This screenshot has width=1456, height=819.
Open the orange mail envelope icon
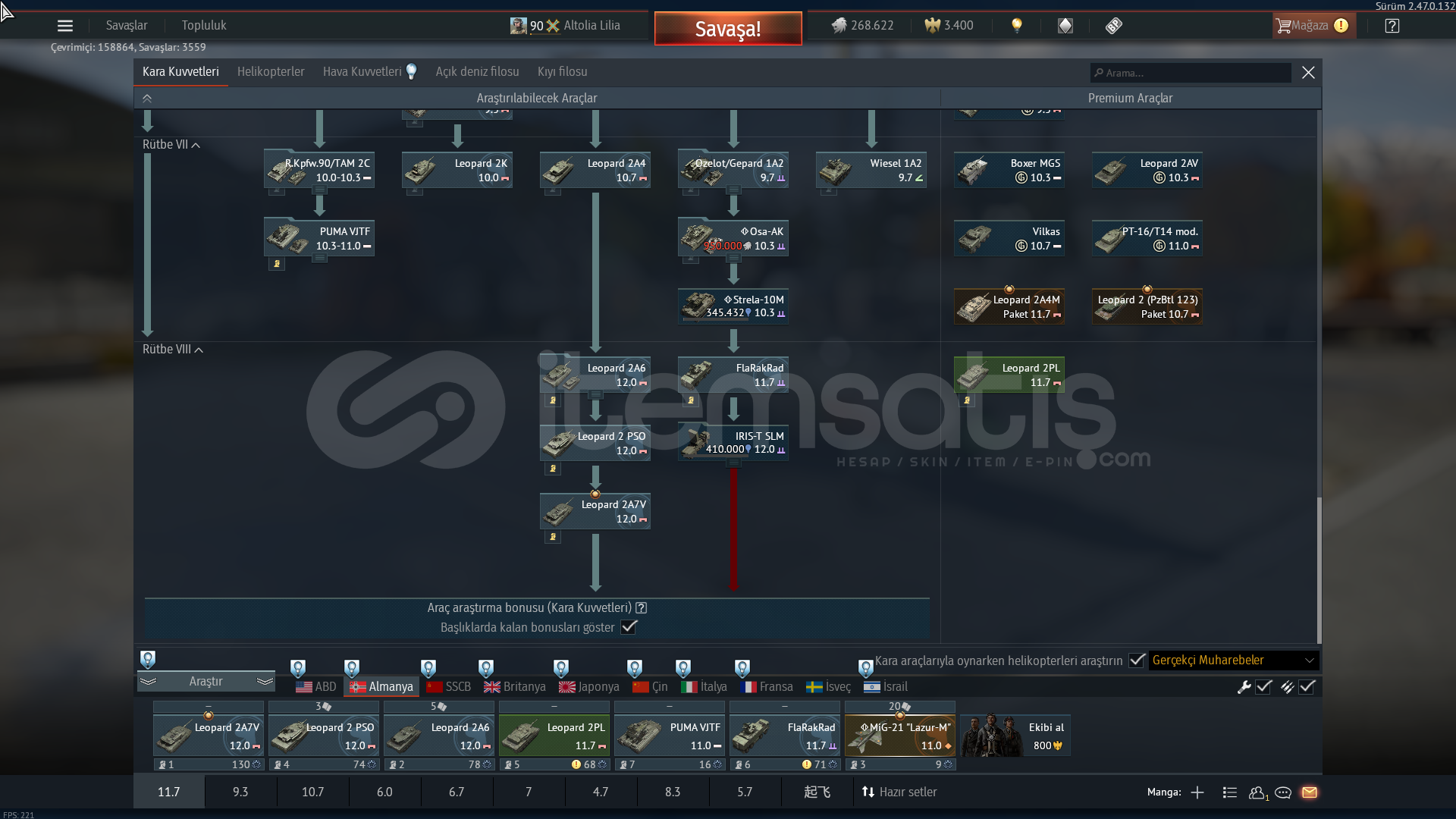click(1310, 792)
